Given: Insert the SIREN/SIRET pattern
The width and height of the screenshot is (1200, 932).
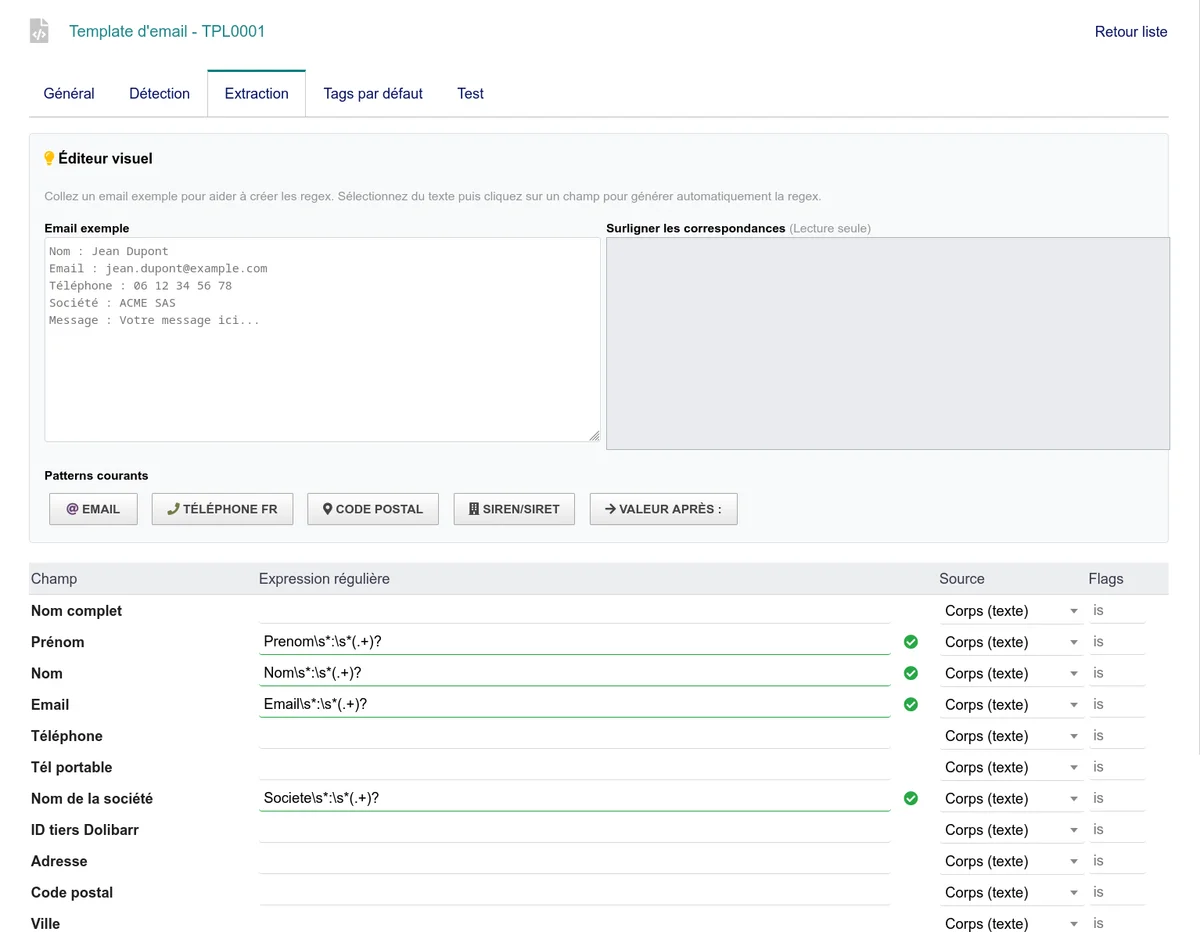Looking at the screenshot, I should 514,509.
